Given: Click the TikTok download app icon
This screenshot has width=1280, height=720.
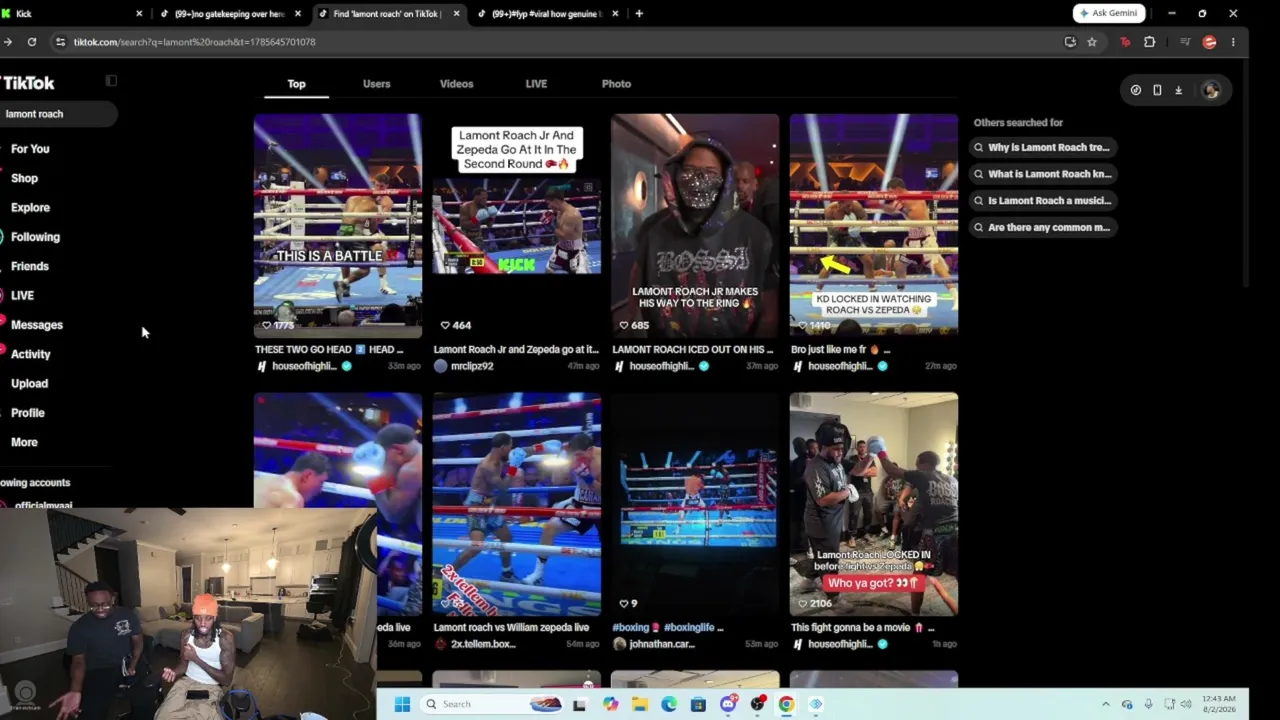Looking at the screenshot, I should click(x=1178, y=90).
